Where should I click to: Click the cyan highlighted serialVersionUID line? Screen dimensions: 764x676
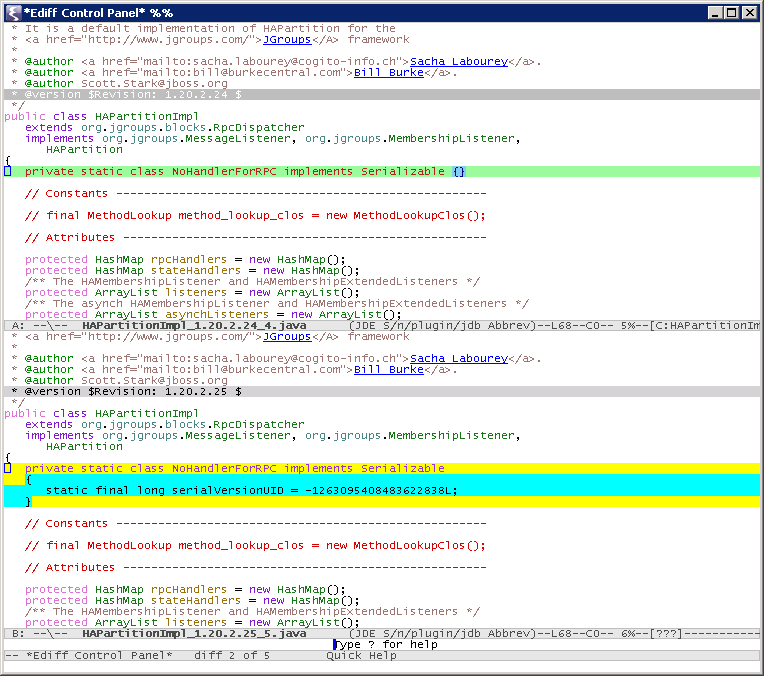pos(251,490)
